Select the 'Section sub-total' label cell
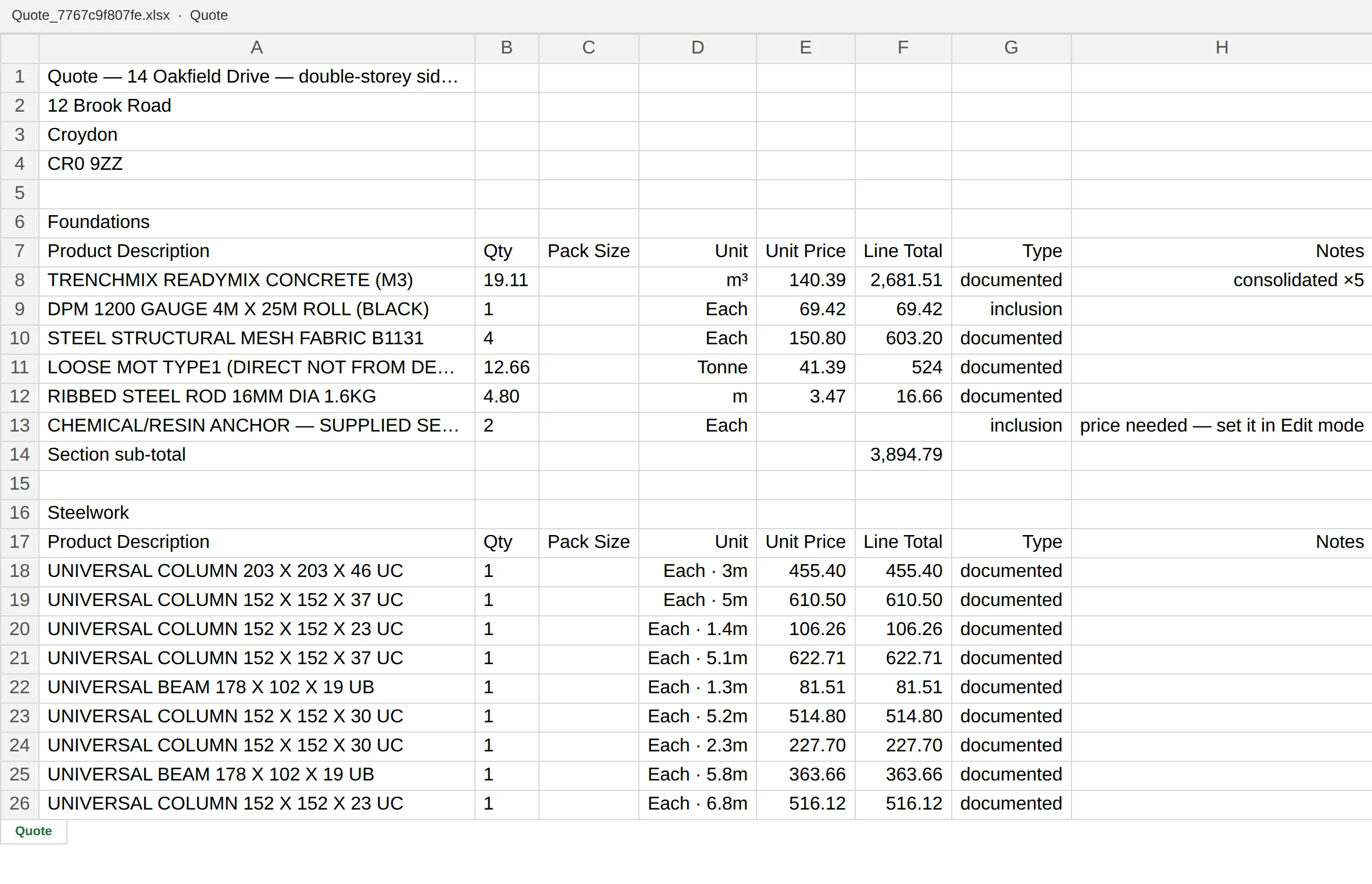Screen dimensions: 1372x884 [x=256, y=455]
